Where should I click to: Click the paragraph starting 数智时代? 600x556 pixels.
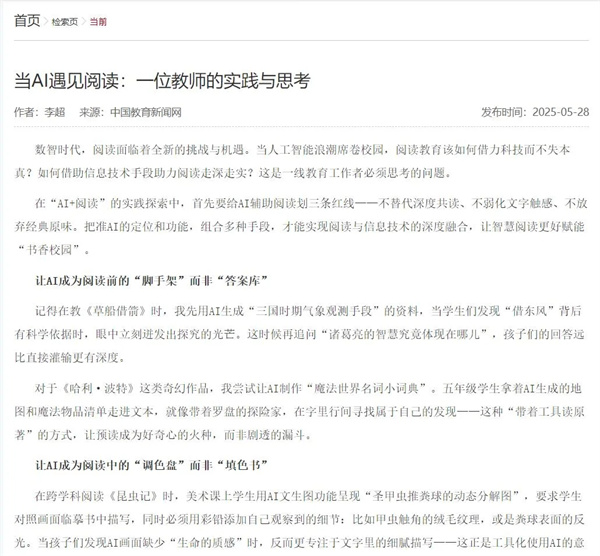(293, 161)
